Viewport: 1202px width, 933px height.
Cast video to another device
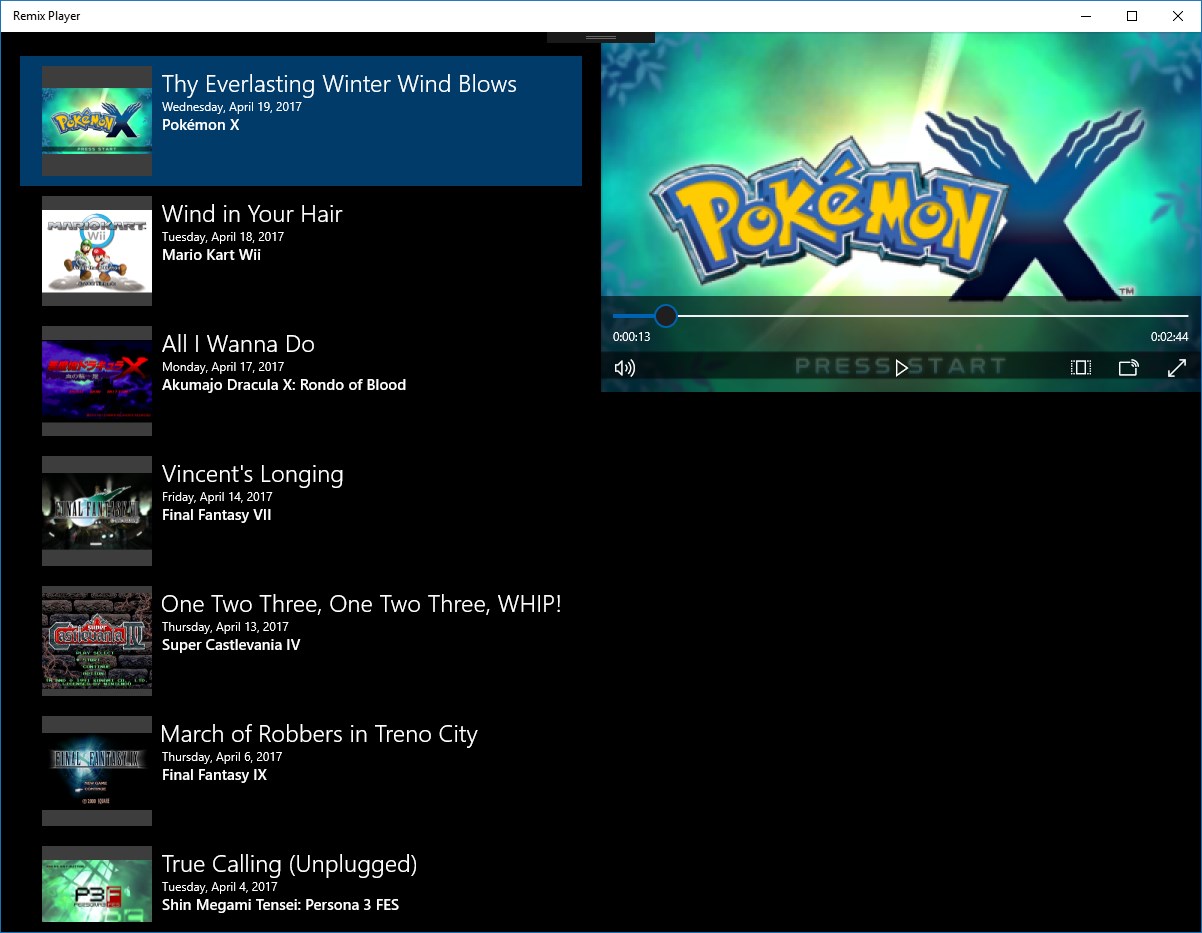click(1128, 368)
